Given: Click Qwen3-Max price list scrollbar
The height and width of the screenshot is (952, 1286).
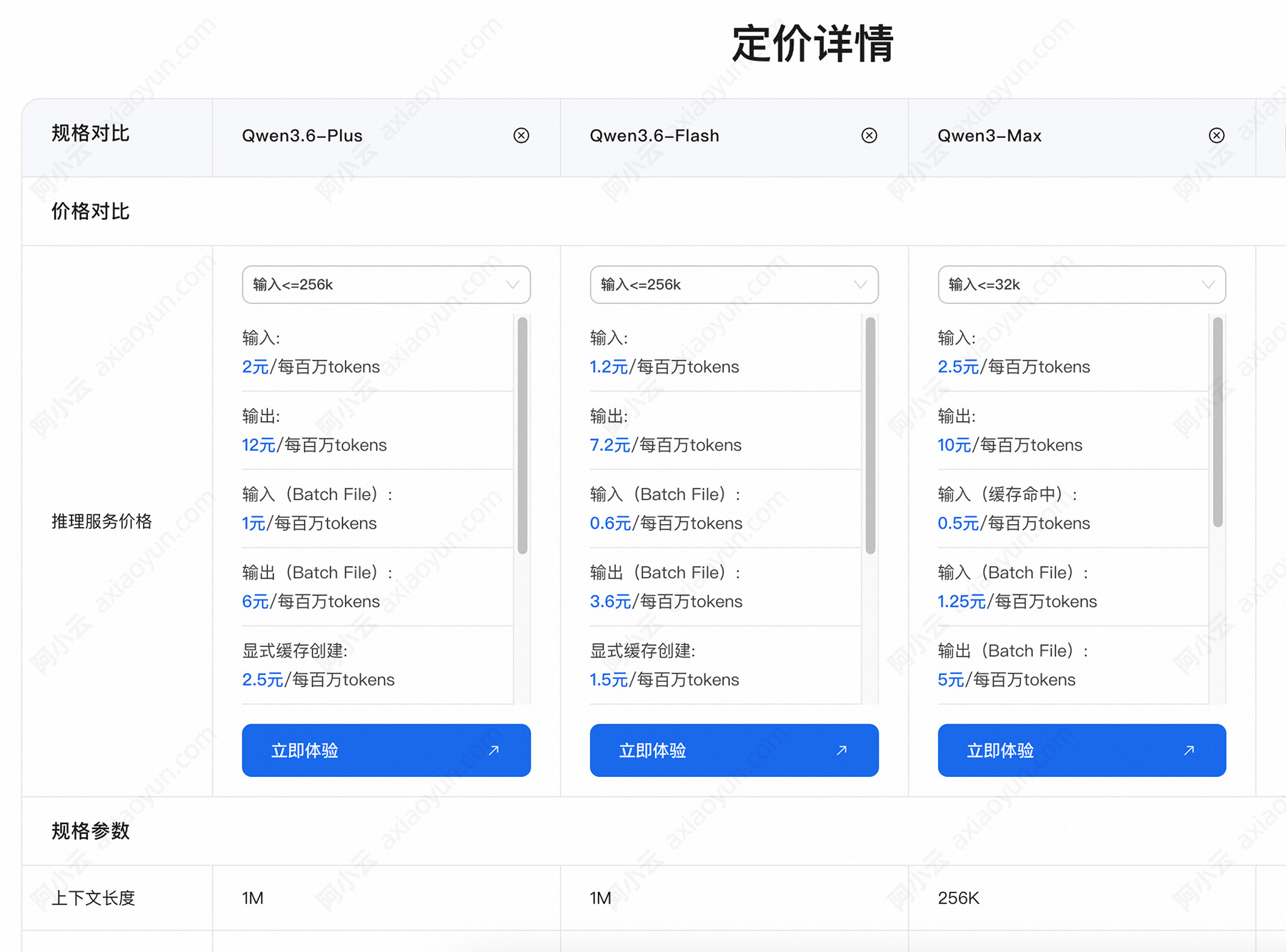Looking at the screenshot, I should coord(1218,422).
